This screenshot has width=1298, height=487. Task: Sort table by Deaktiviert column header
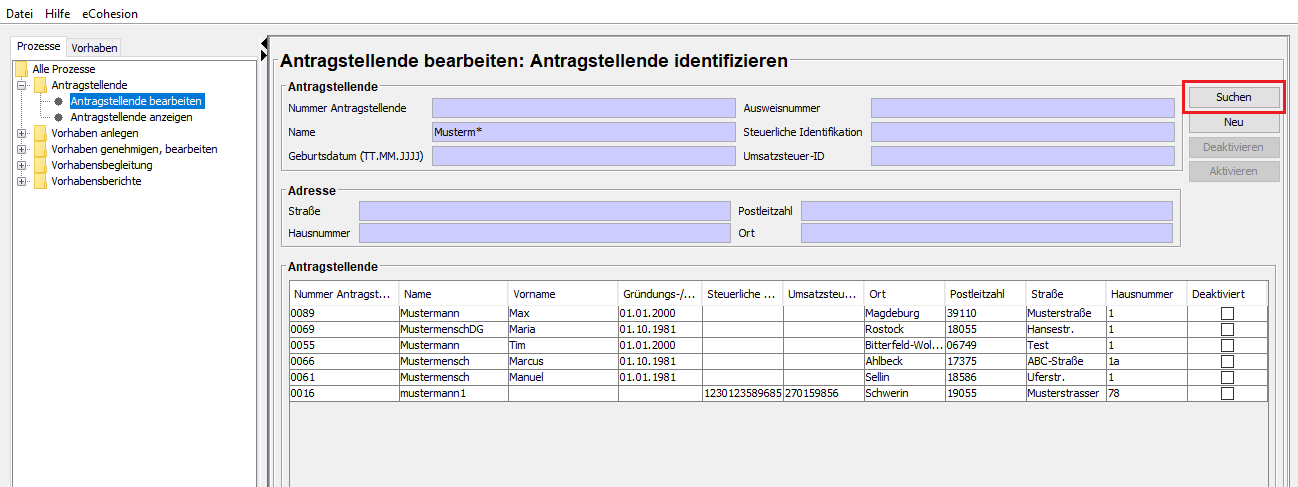click(1227, 294)
